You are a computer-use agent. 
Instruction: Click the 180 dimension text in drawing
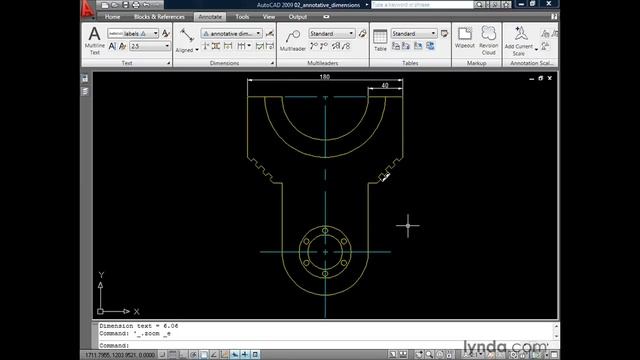pos(324,76)
